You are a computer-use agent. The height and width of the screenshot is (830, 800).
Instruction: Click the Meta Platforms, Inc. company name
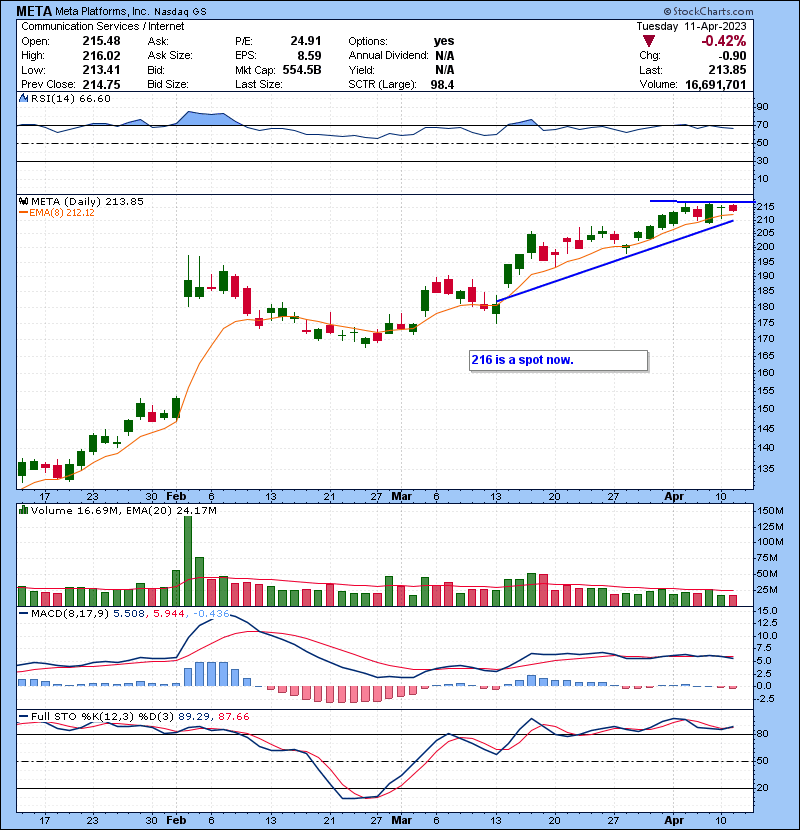click(102, 11)
